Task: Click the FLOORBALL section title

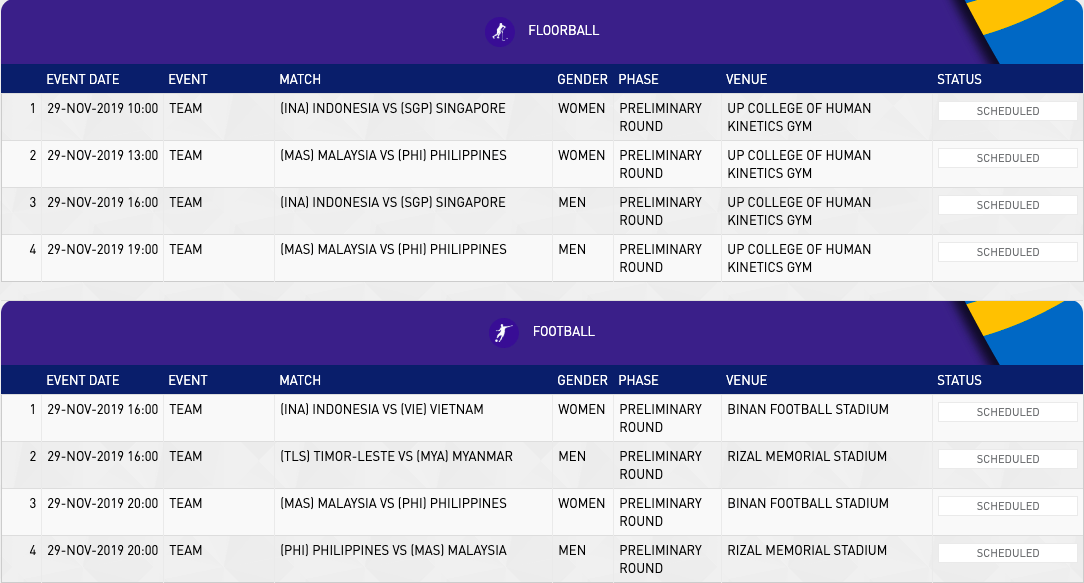Action: [563, 30]
